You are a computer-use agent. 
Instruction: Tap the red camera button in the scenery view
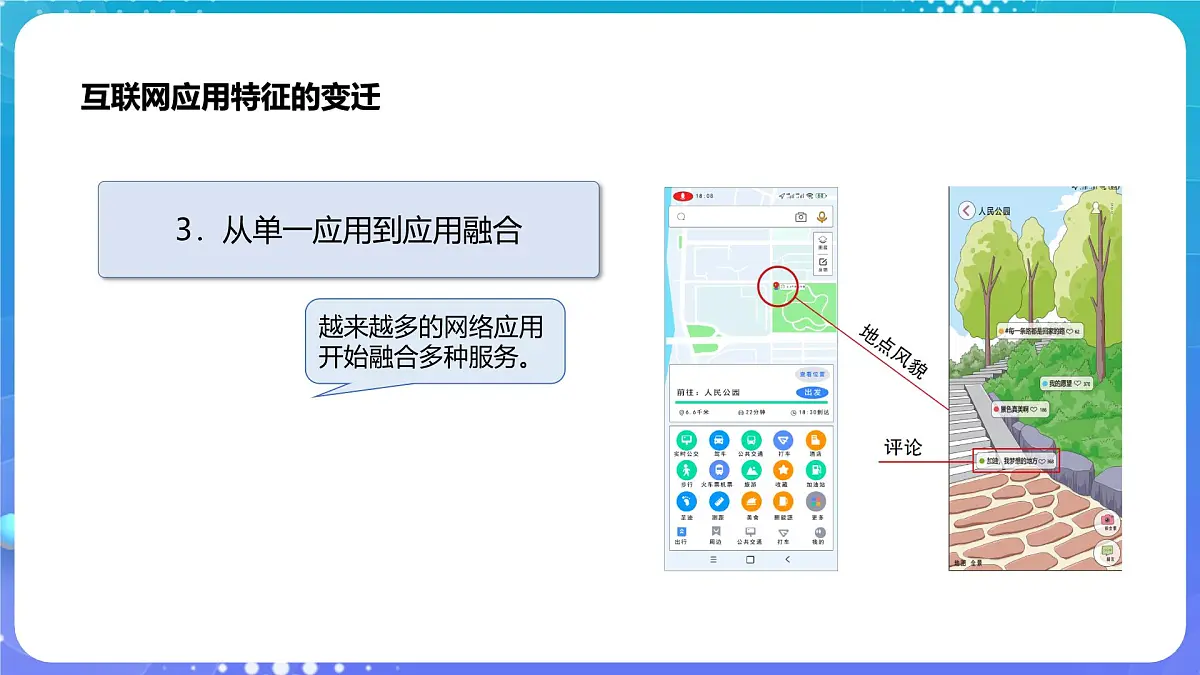pyautogui.click(x=1107, y=523)
